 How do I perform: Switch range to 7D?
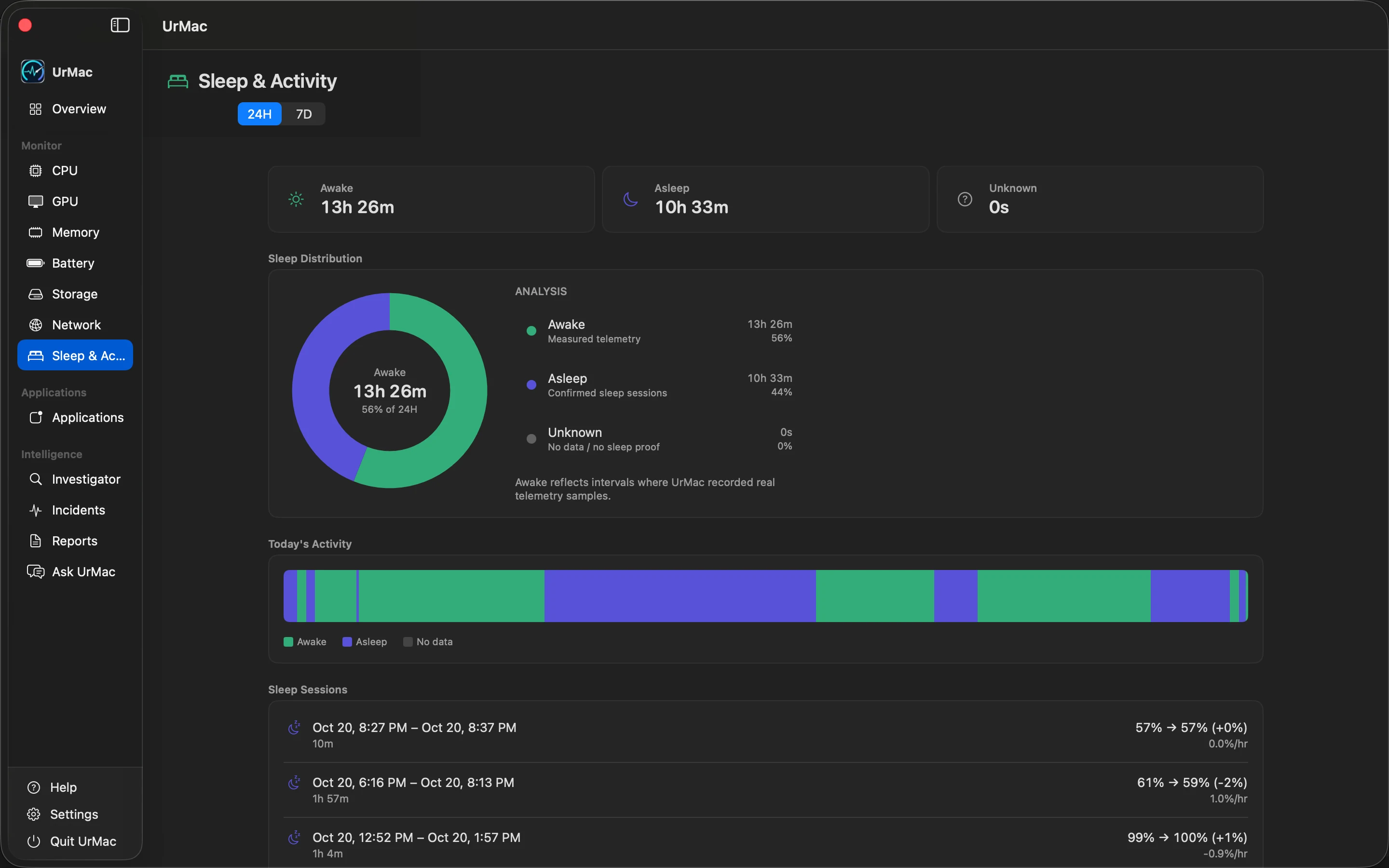304,114
